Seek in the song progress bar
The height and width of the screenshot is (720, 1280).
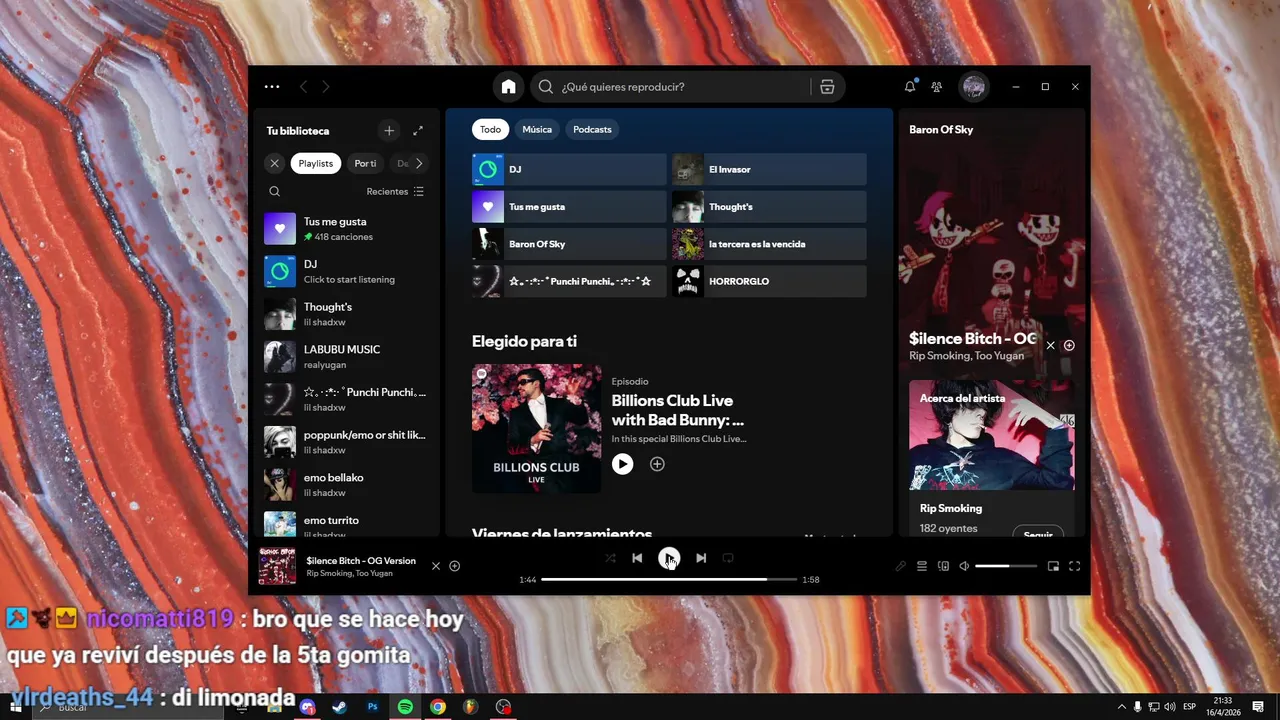[x=669, y=579]
